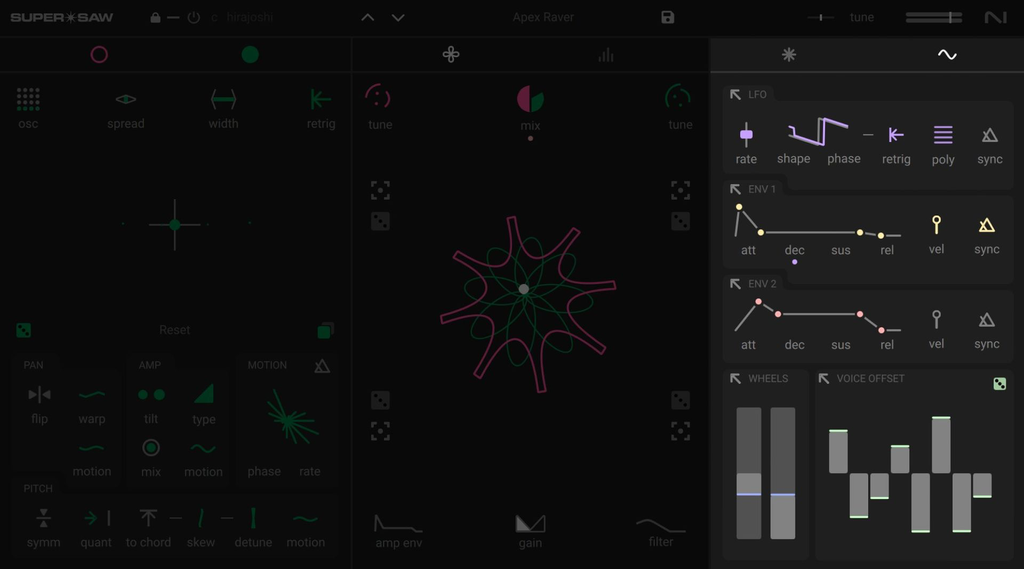Click the first wheel slider
1024x569 pixels.
click(749, 473)
